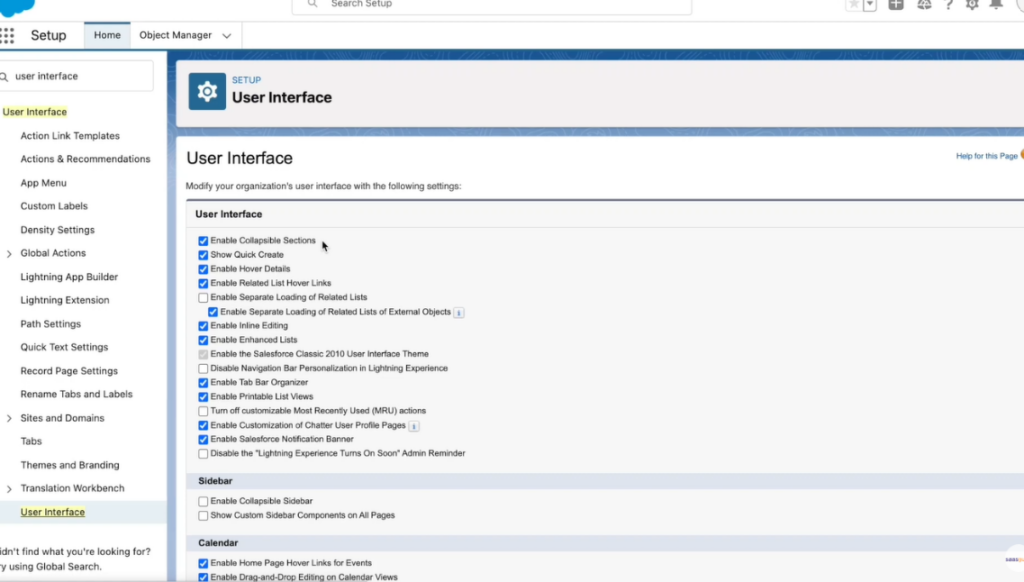Open Help for this Page link

(986, 156)
